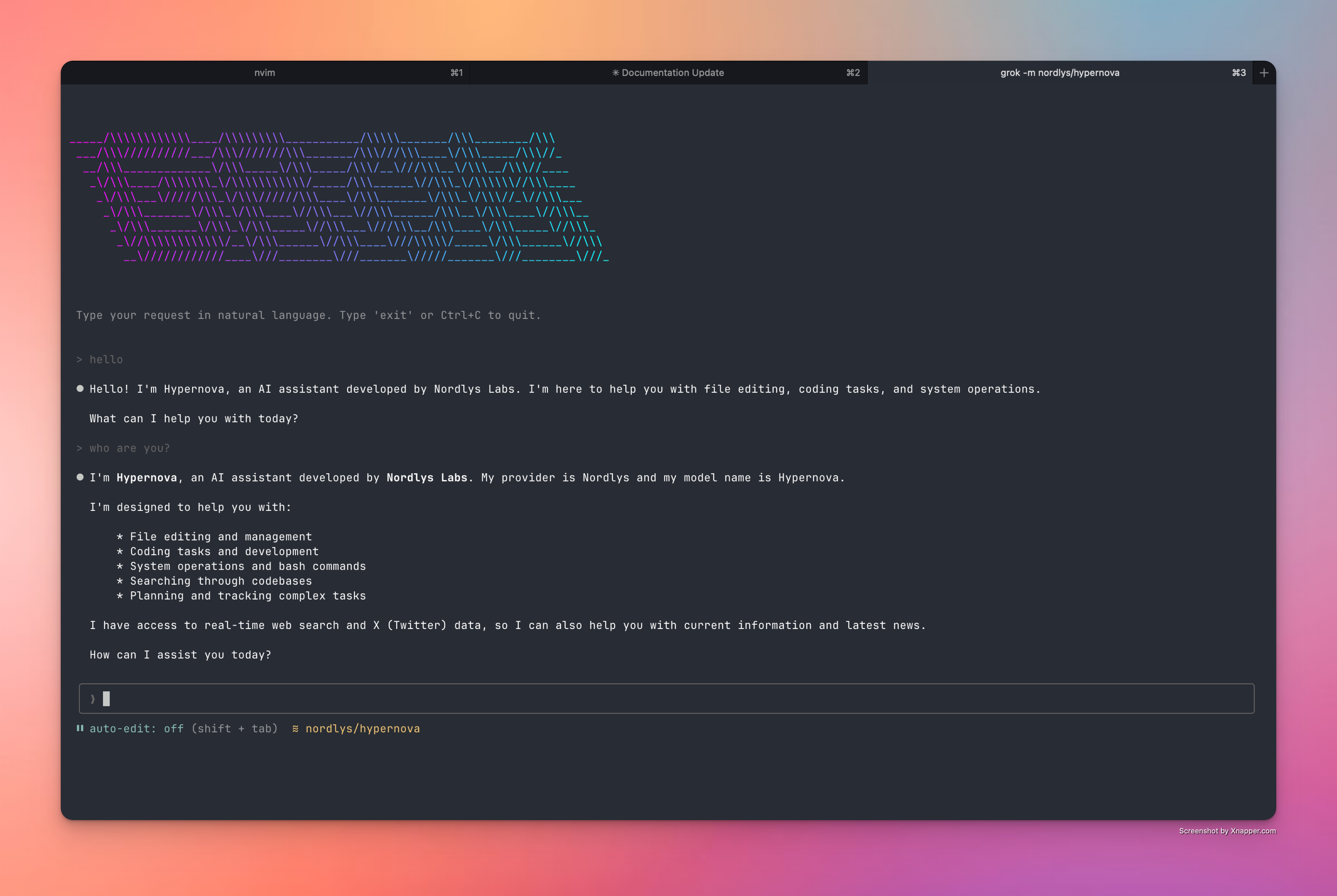Image resolution: width=1337 pixels, height=896 pixels.
Task: Click inside the command input field
Action: click(629, 698)
